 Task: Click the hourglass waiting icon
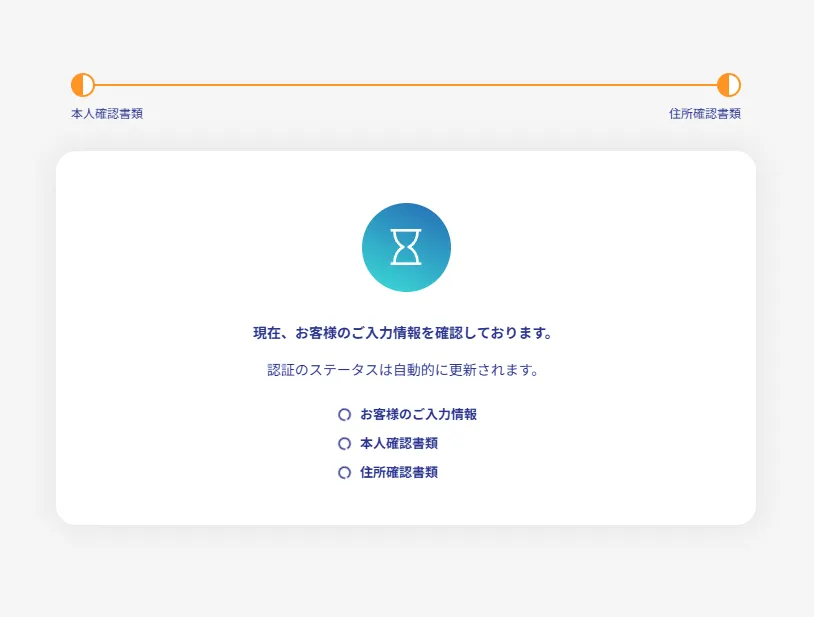(406, 247)
